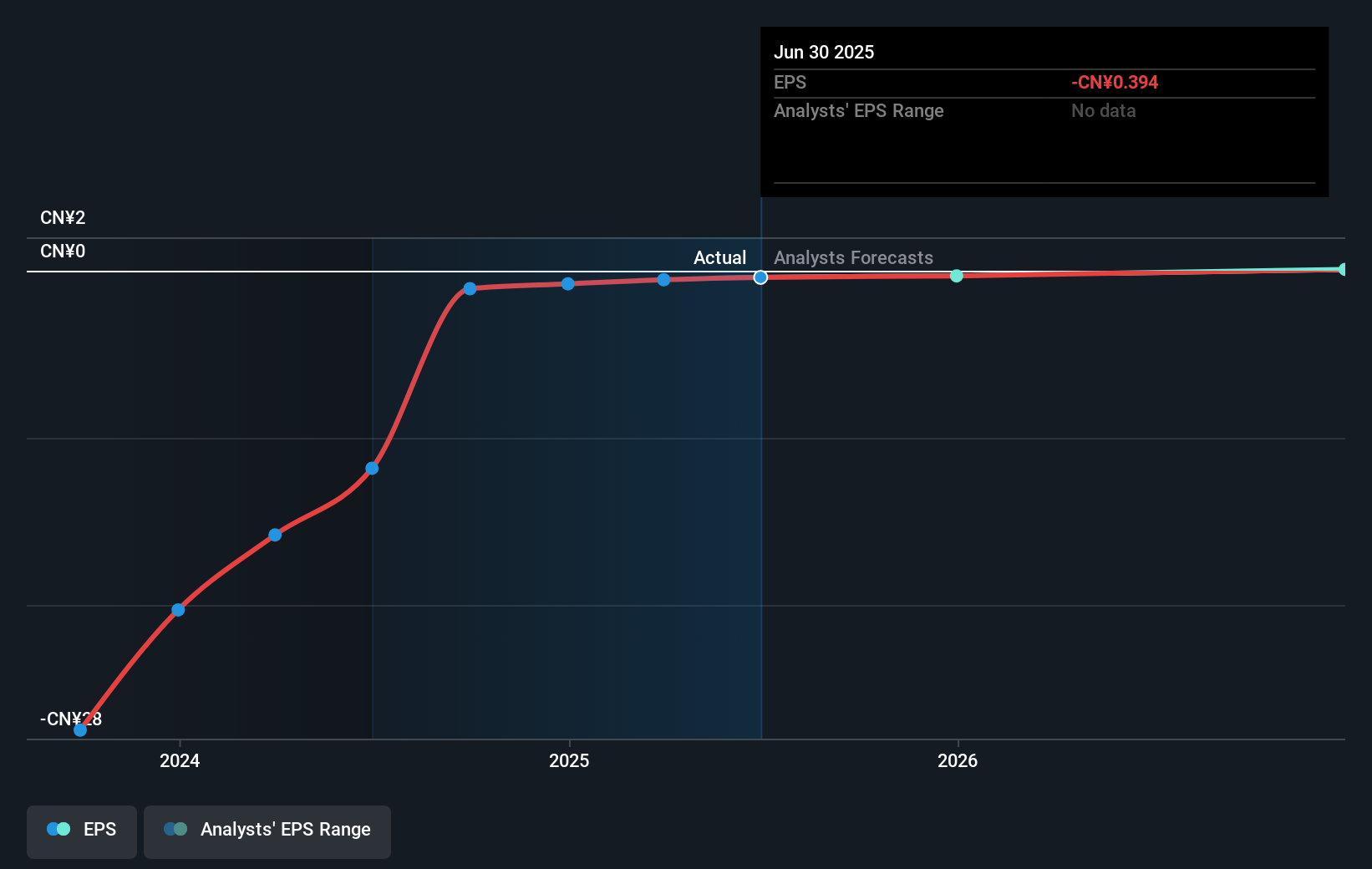Toggle the Analysts' EPS Range legend series
This screenshot has height=869, width=1372.
267,831
